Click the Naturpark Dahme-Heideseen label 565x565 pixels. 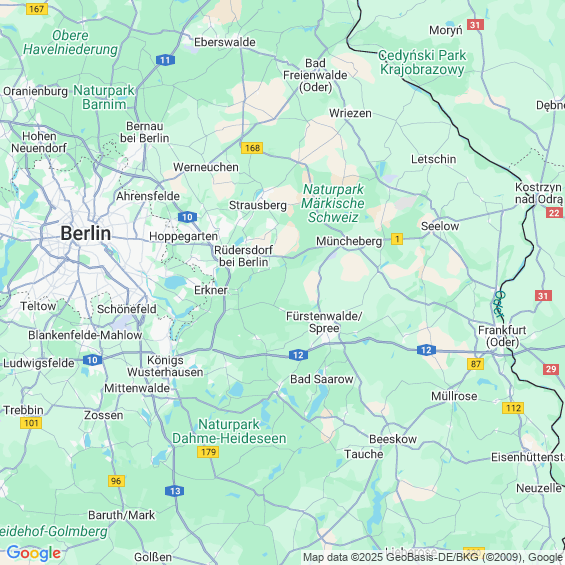(229, 431)
